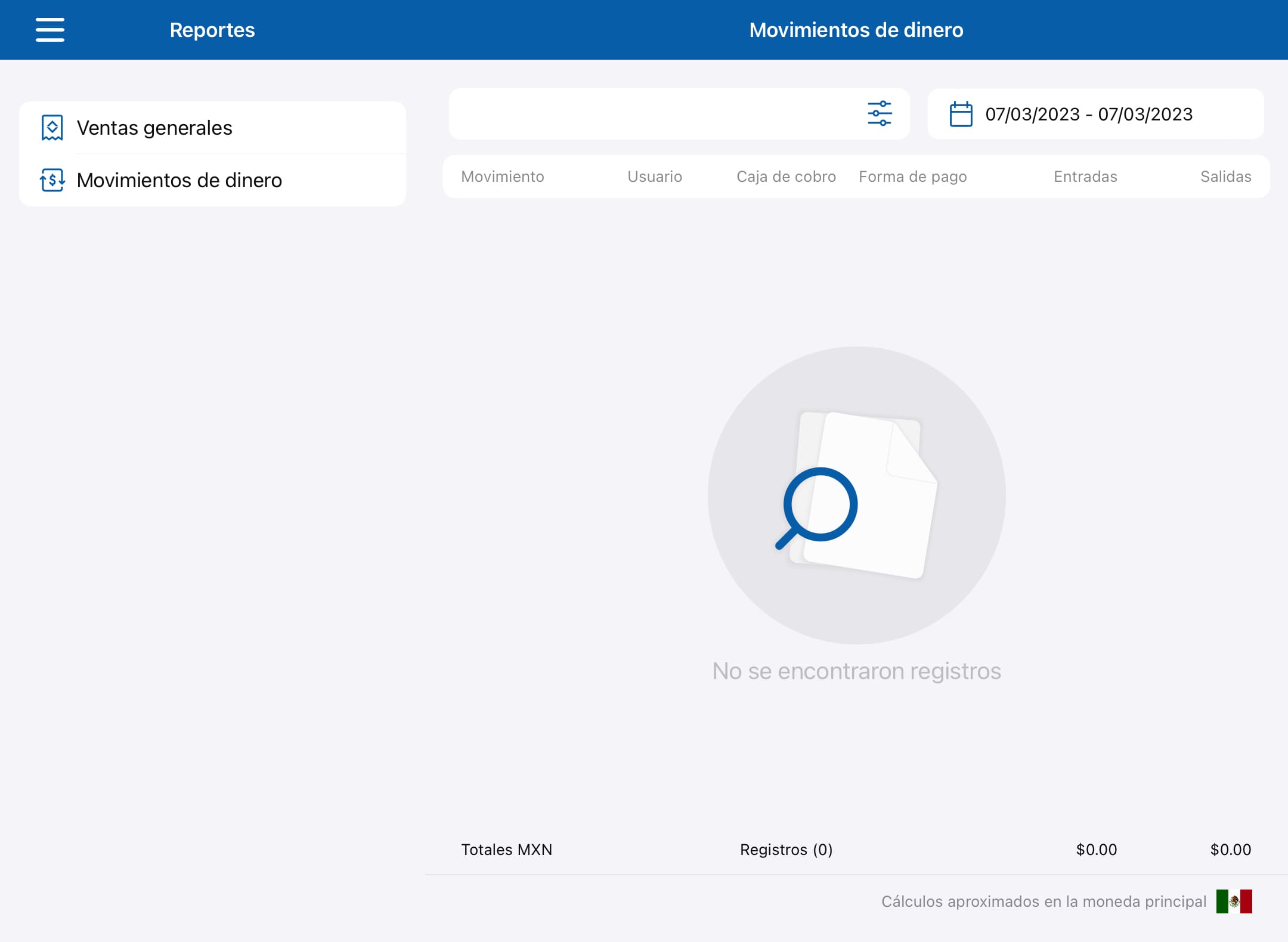Click the Registros (0) count
Viewport: 1288px width, 942px height.
(786, 850)
